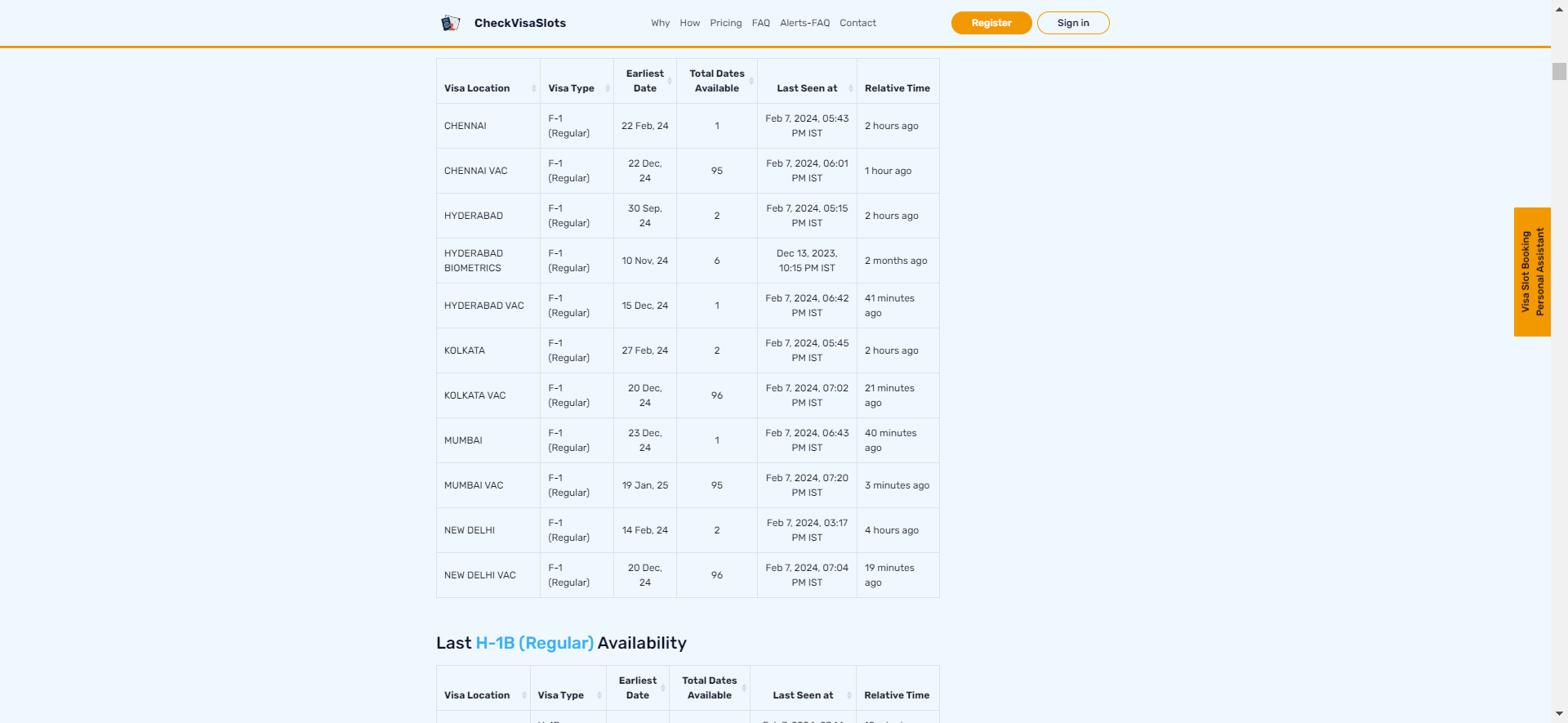This screenshot has width=1568, height=723.
Task: Select the HYDERABAD VAC location cell
Action: 488,306
